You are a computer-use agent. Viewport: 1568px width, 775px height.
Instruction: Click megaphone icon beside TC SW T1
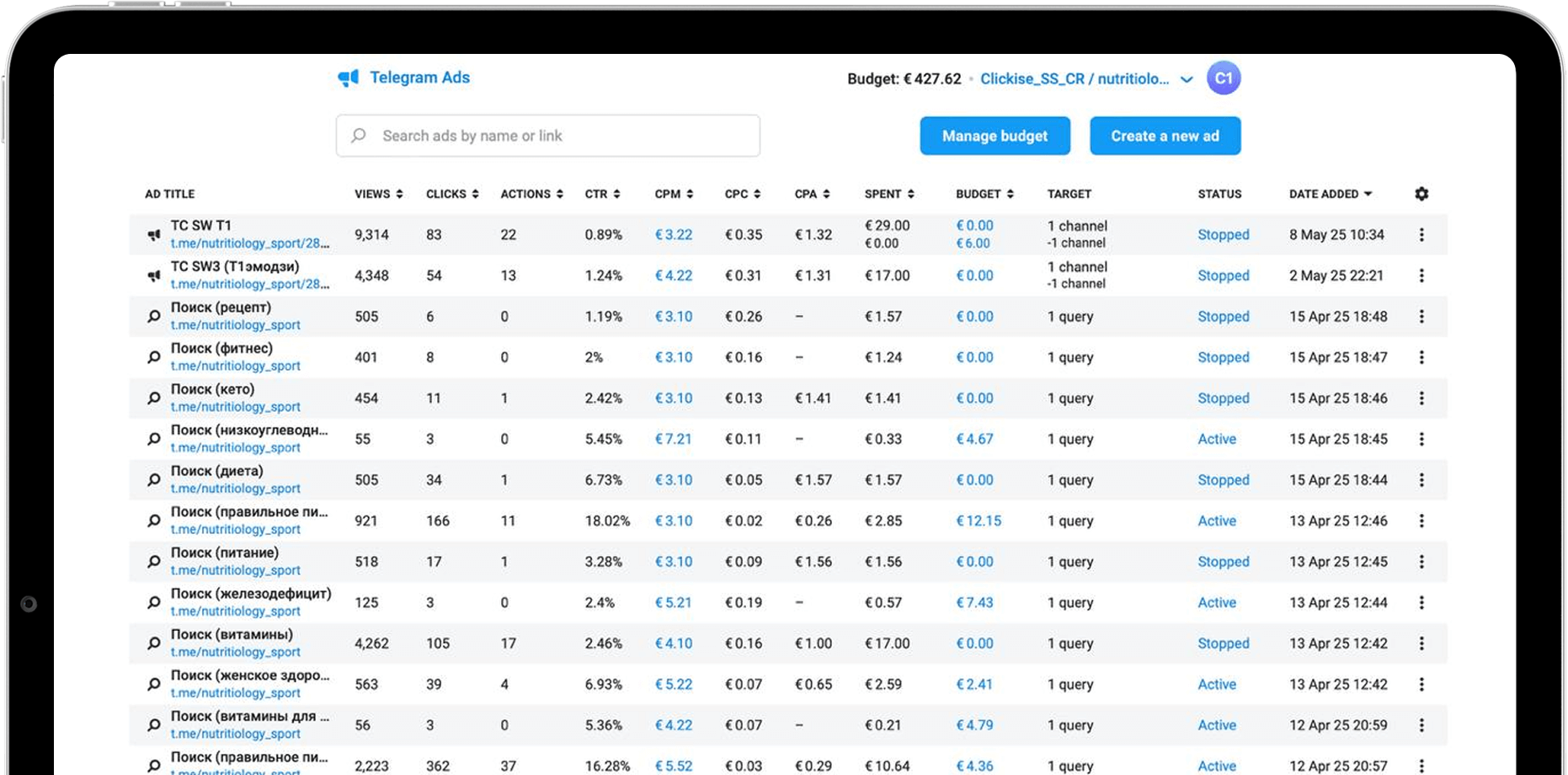coord(154,235)
